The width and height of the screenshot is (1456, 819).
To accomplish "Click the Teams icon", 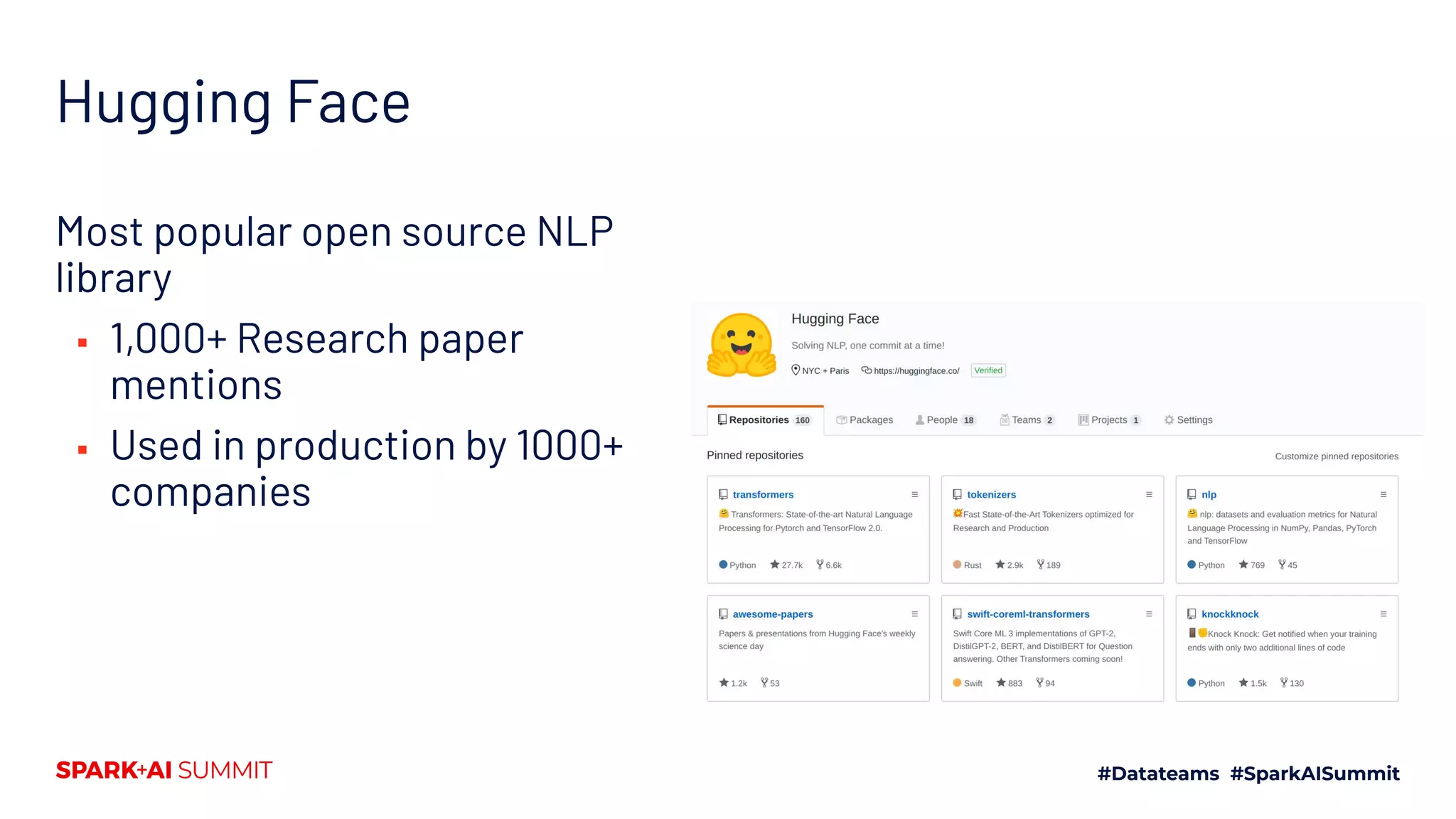I will (1005, 420).
